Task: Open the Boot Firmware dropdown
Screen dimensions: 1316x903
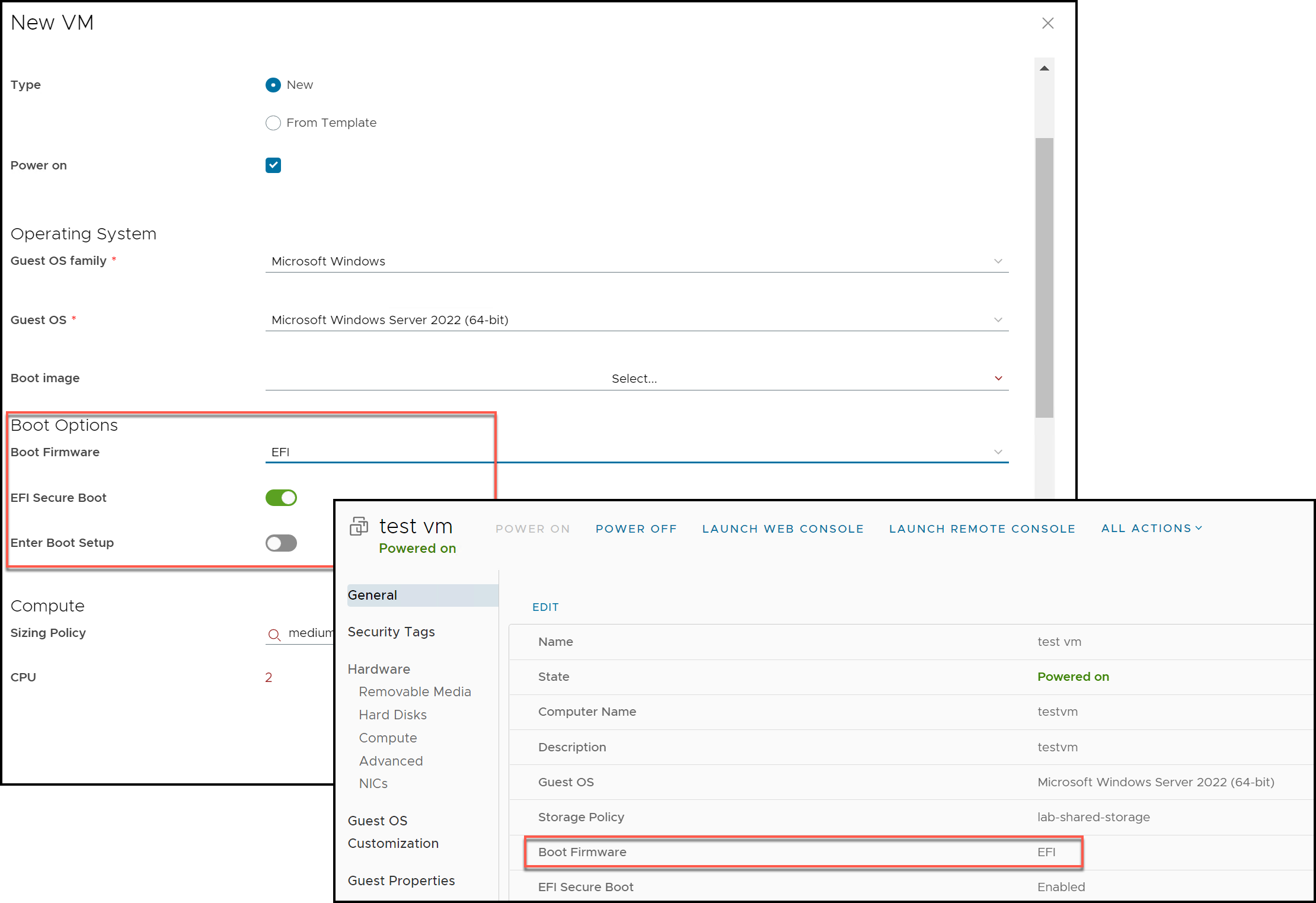Action: 636,452
